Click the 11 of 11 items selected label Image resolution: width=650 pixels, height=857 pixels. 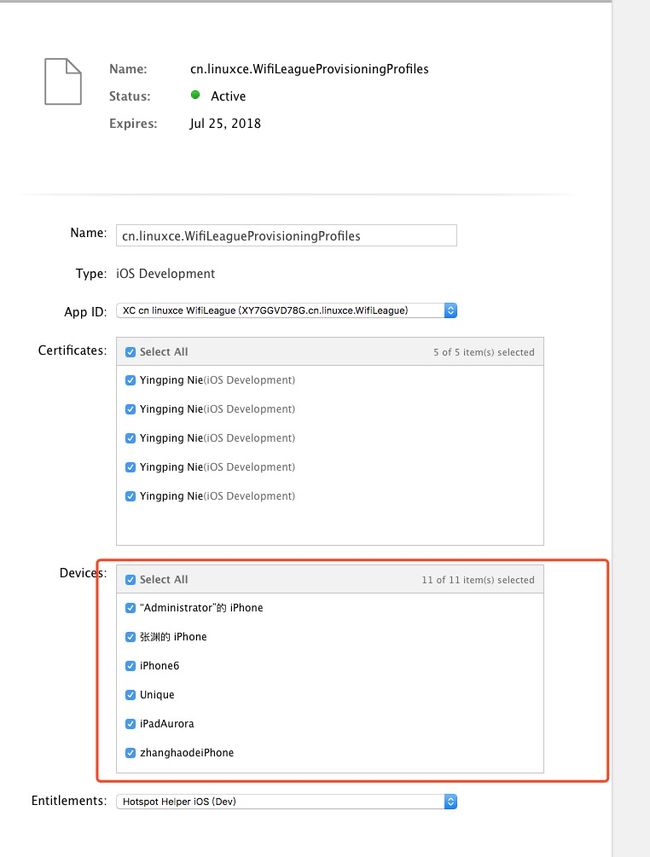(x=478, y=580)
